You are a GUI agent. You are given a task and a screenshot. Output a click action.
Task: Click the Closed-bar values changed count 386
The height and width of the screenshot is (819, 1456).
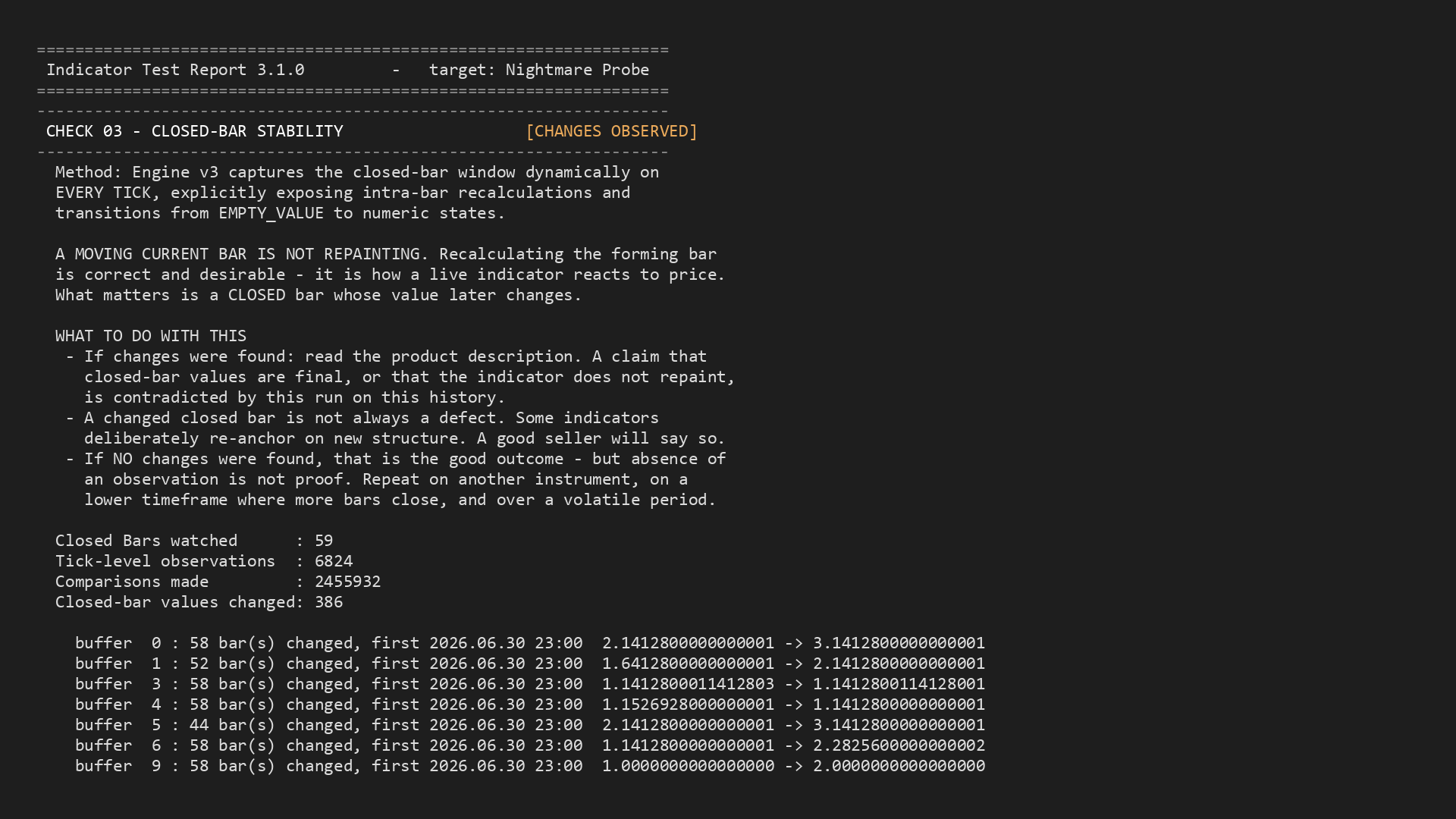(329, 602)
